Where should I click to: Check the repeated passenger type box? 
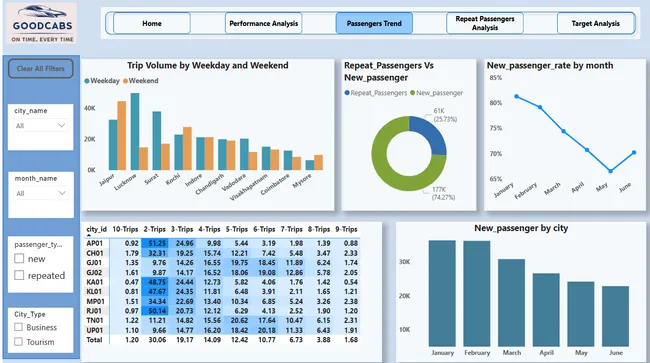pyautogui.click(x=19, y=275)
